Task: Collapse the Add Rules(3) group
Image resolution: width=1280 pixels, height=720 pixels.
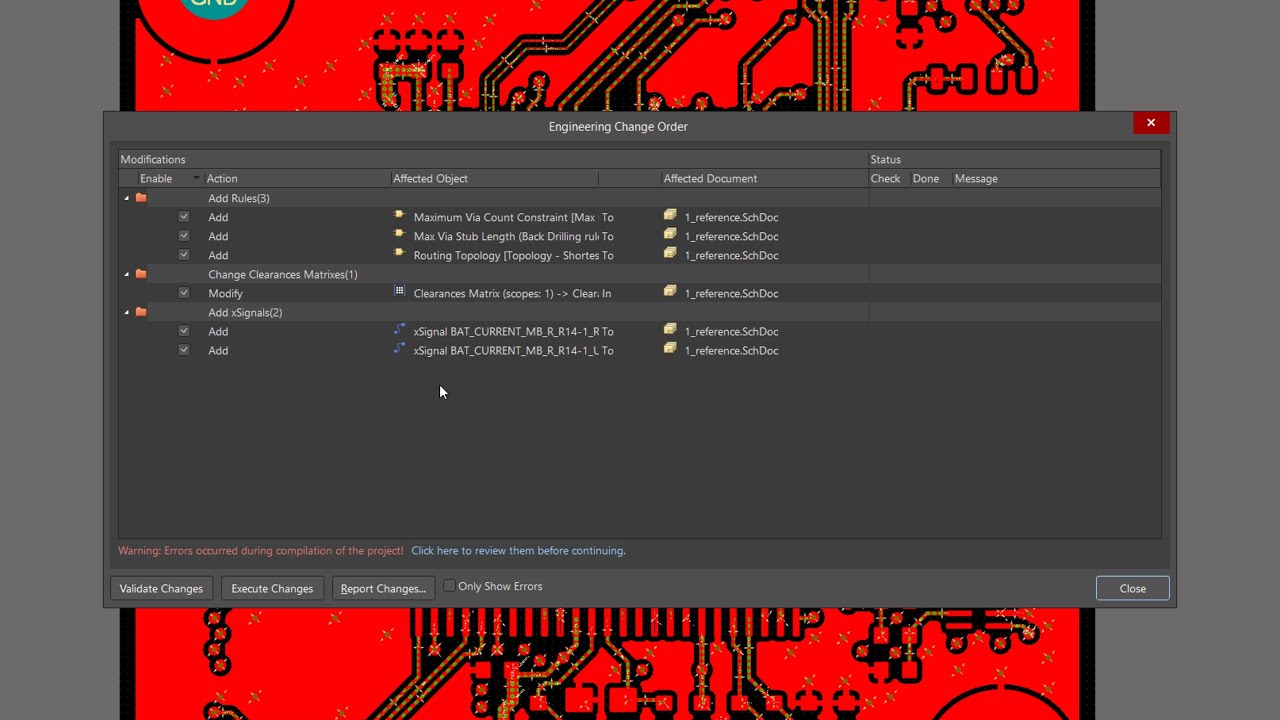Action: pos(127,199)
